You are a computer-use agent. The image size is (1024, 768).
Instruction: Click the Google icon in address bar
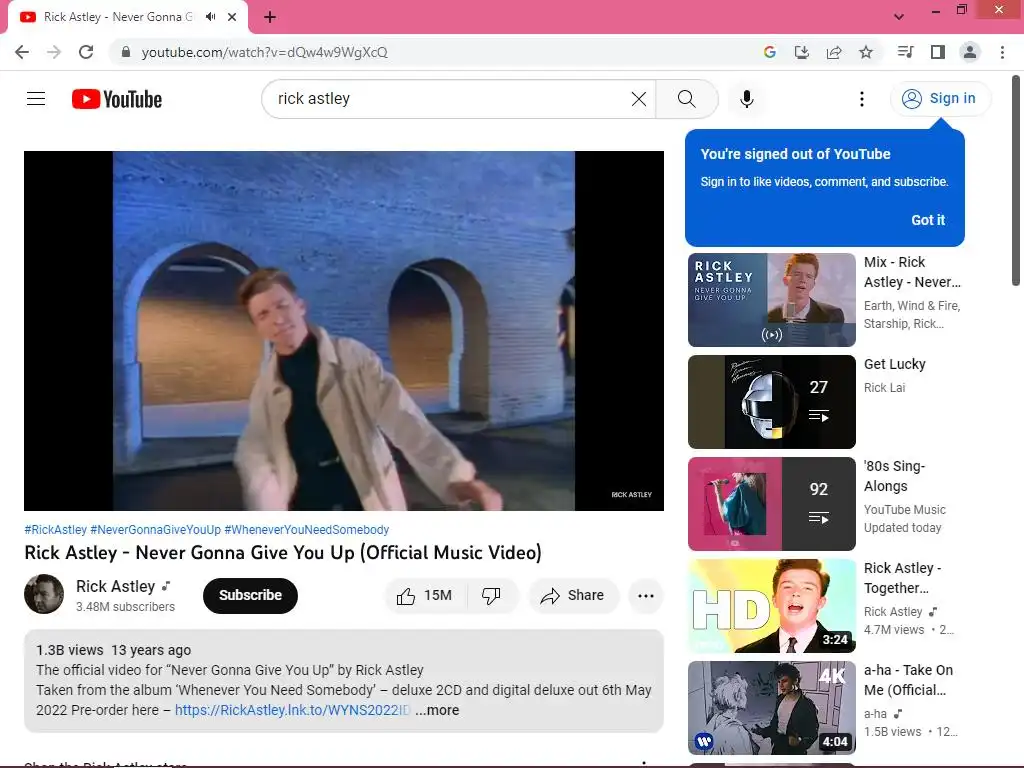click(769, 52)
